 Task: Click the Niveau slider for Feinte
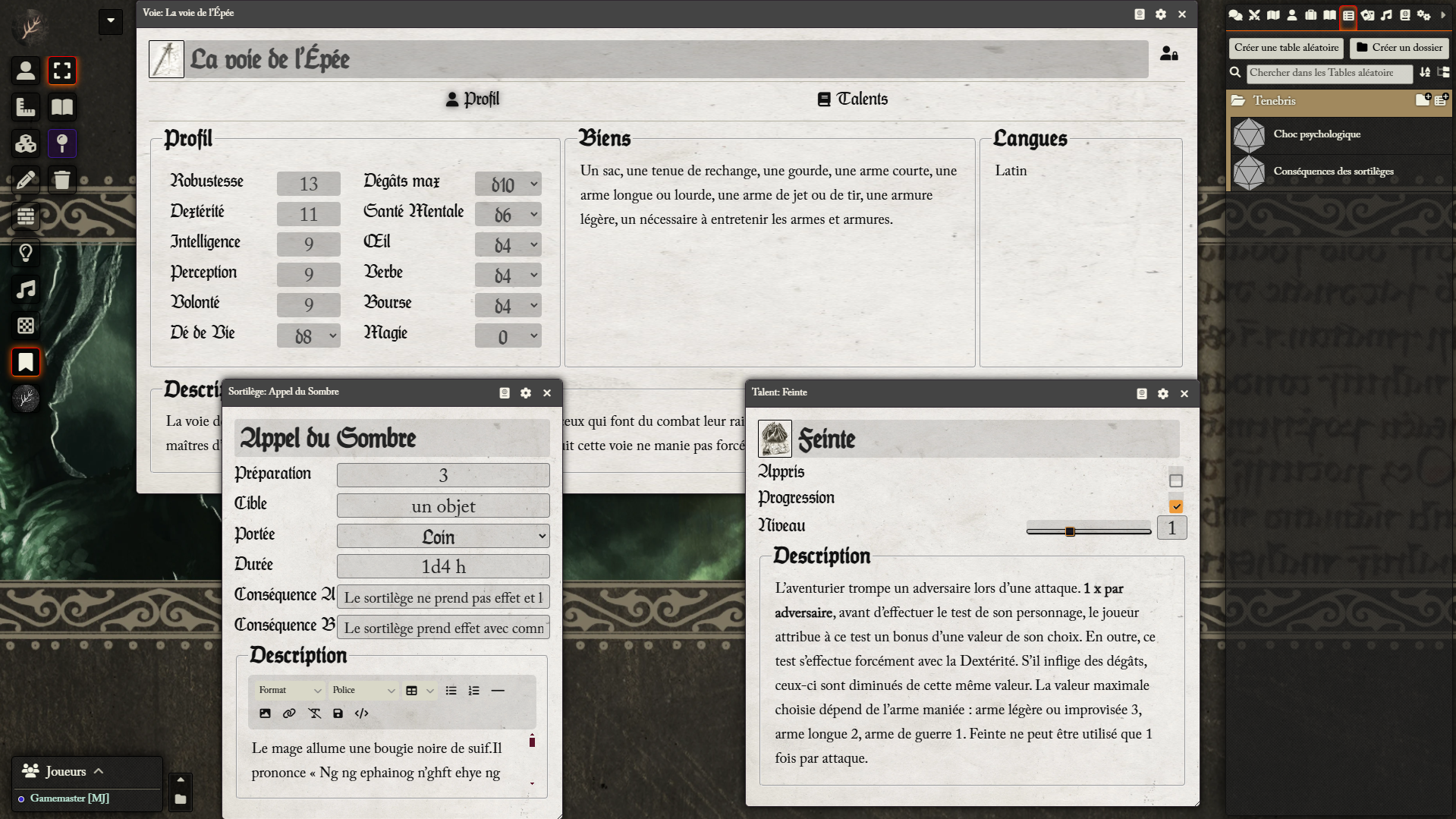(x=1088, y=531)
